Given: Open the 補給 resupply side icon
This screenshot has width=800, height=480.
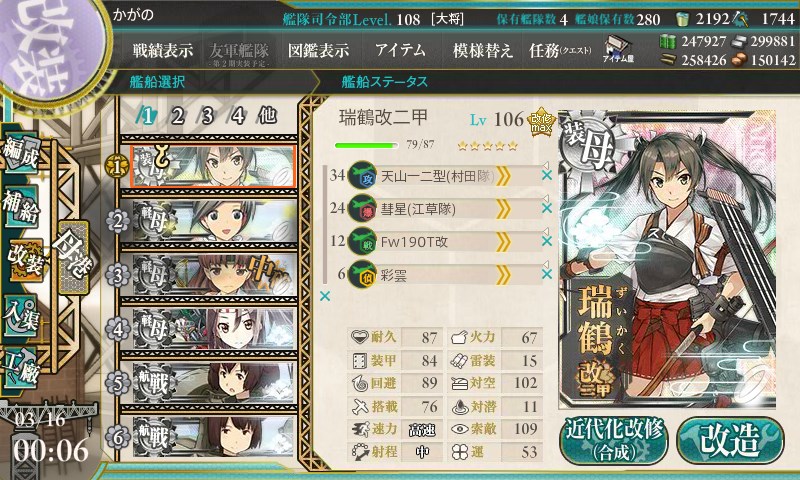Looking at the screenshot, I should pos(21,207).
